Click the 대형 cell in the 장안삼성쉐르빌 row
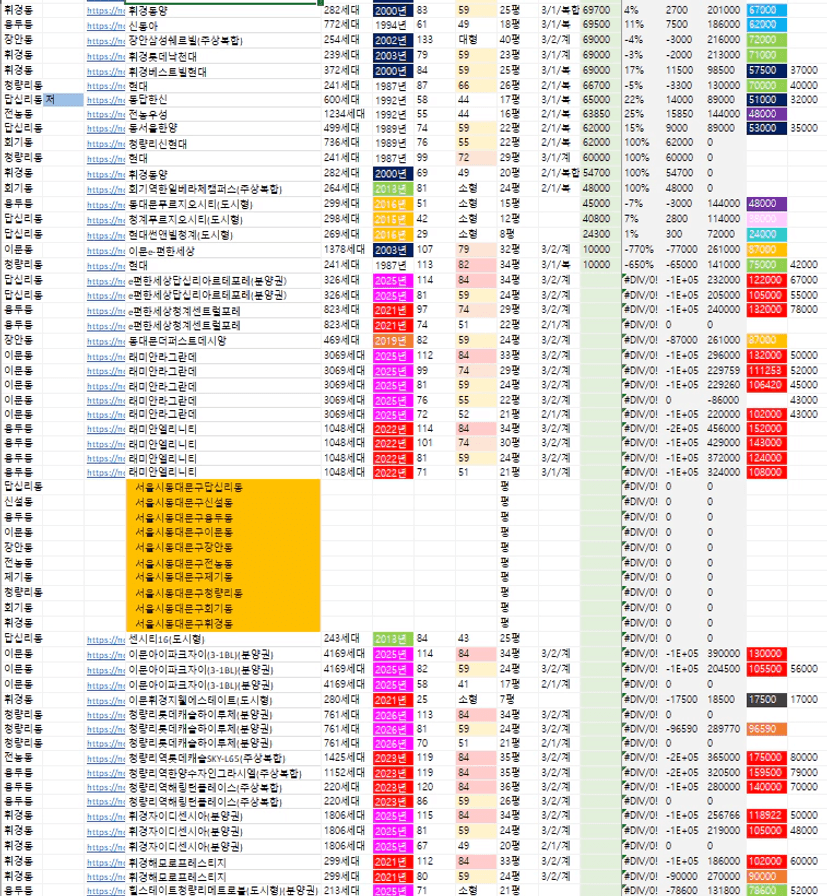The image size is (827, 896). click(476, 40)
